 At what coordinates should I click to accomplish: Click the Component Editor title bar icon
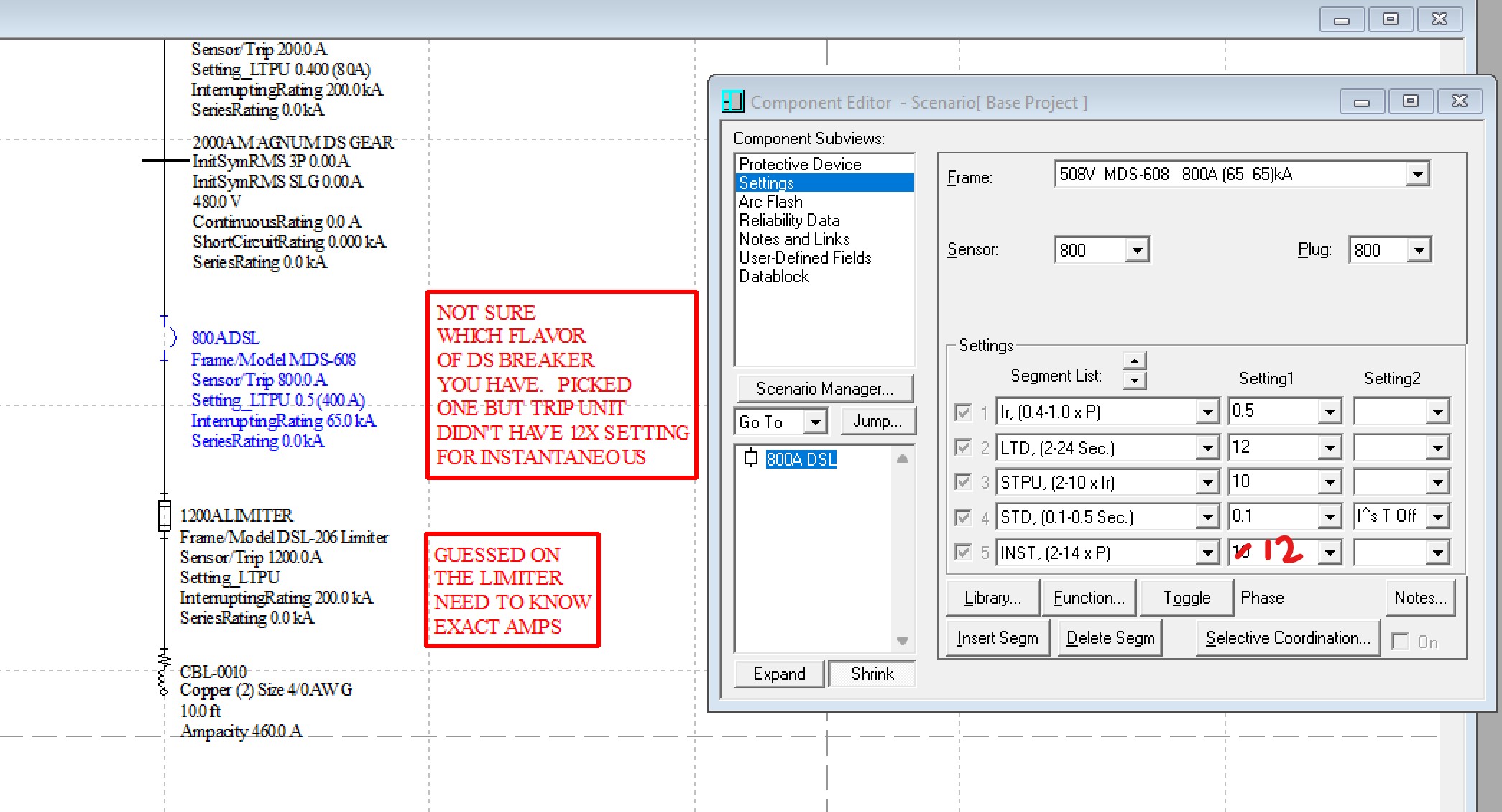(x=732, y=101)
